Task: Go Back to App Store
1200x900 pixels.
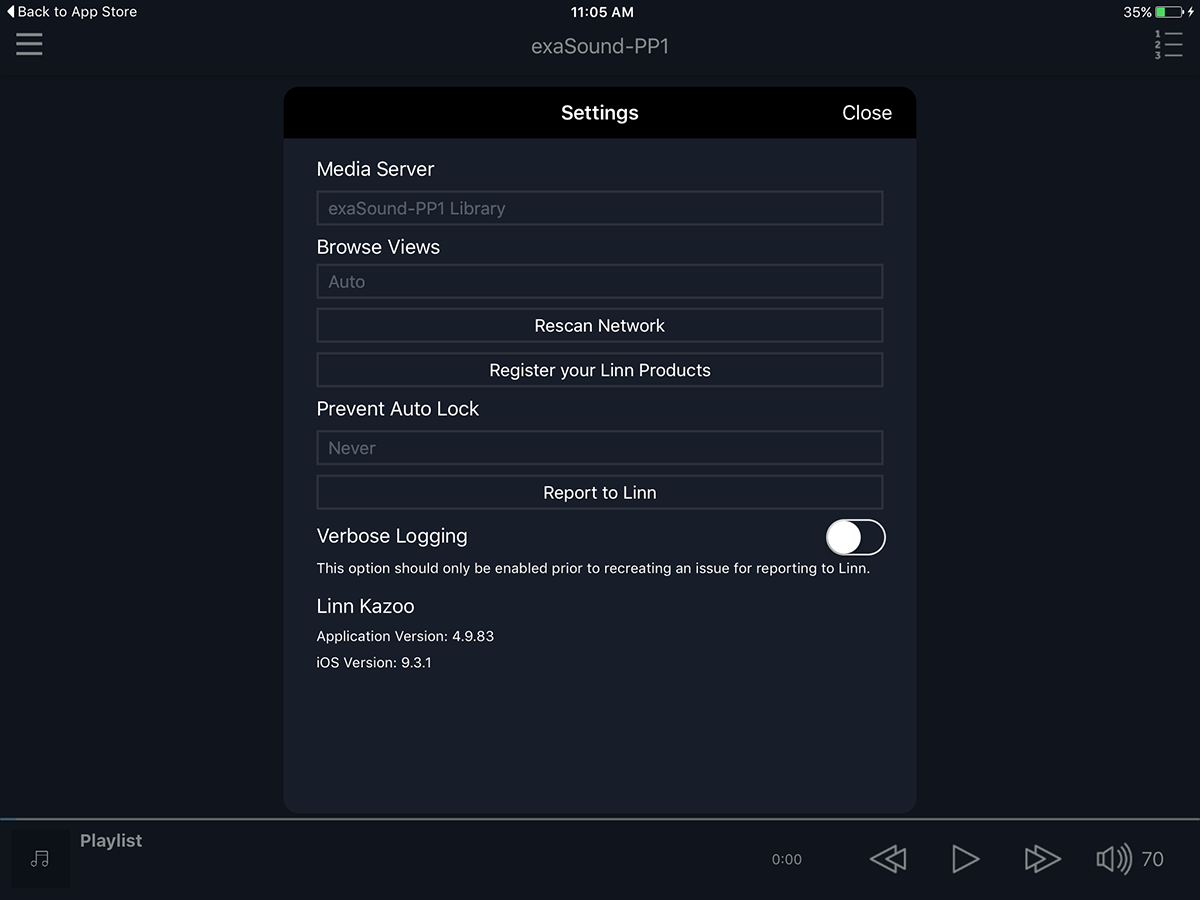Action: (x=72, y=12)
